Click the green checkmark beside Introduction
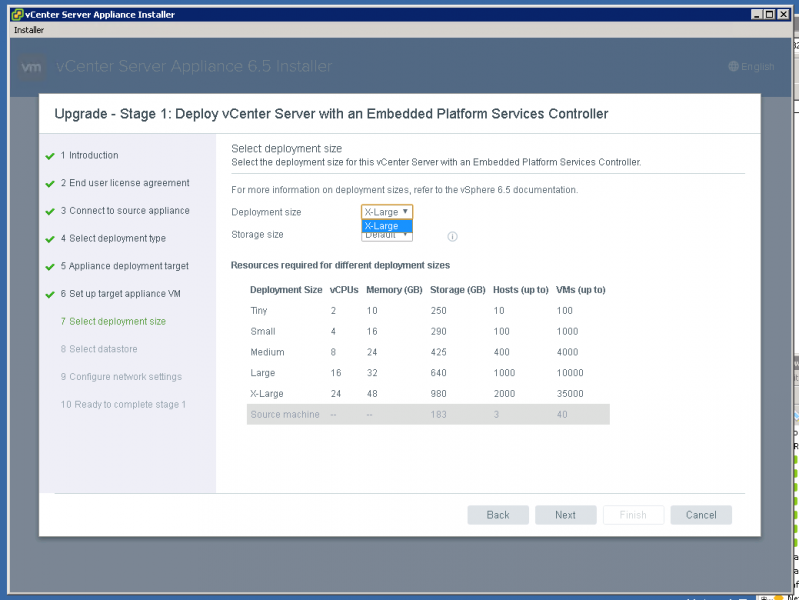 [49, 156]
